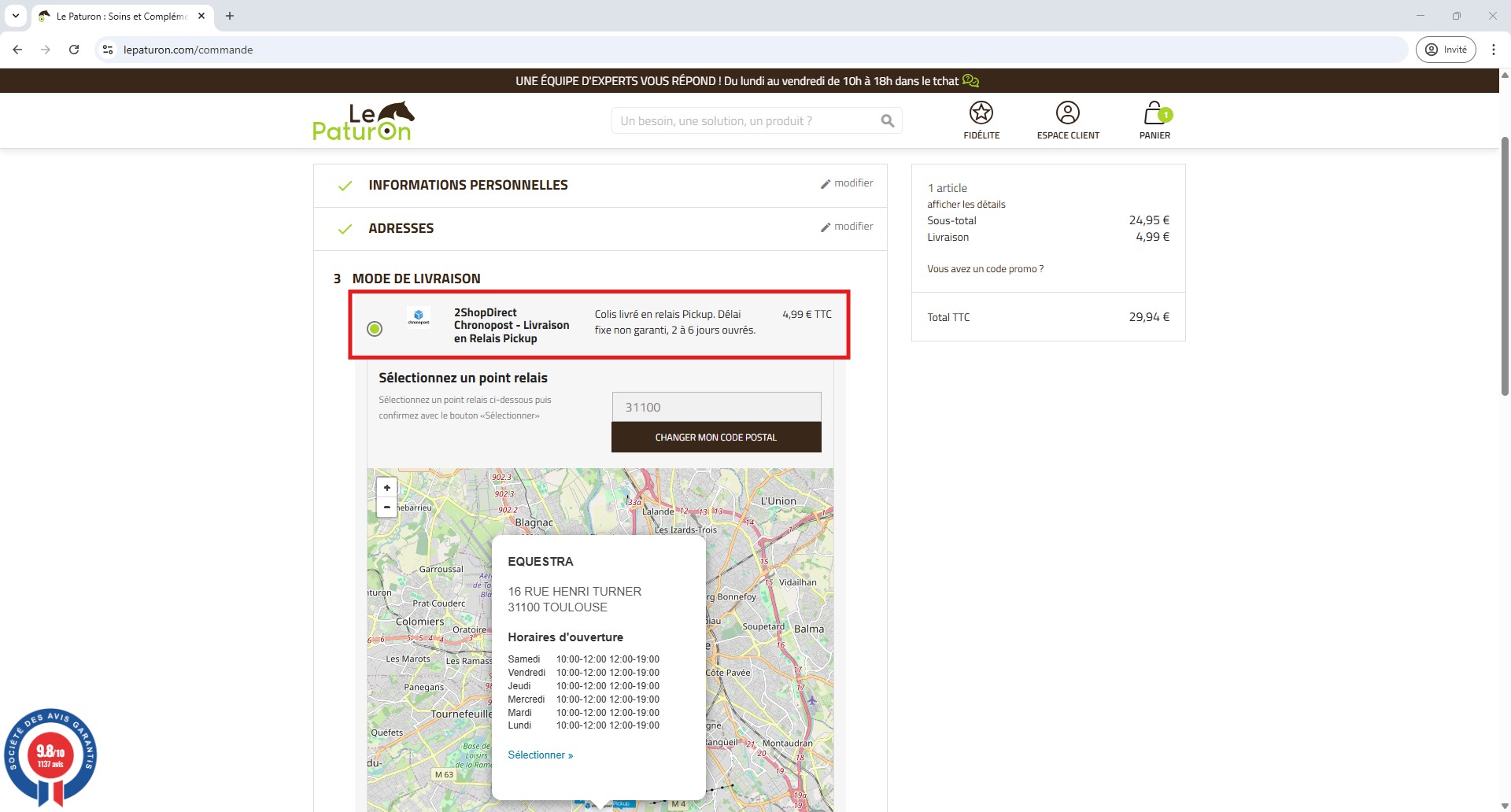Expand "afficher les détails" in order summary
Screen dimensions: 1511x812
click(966, 204)
